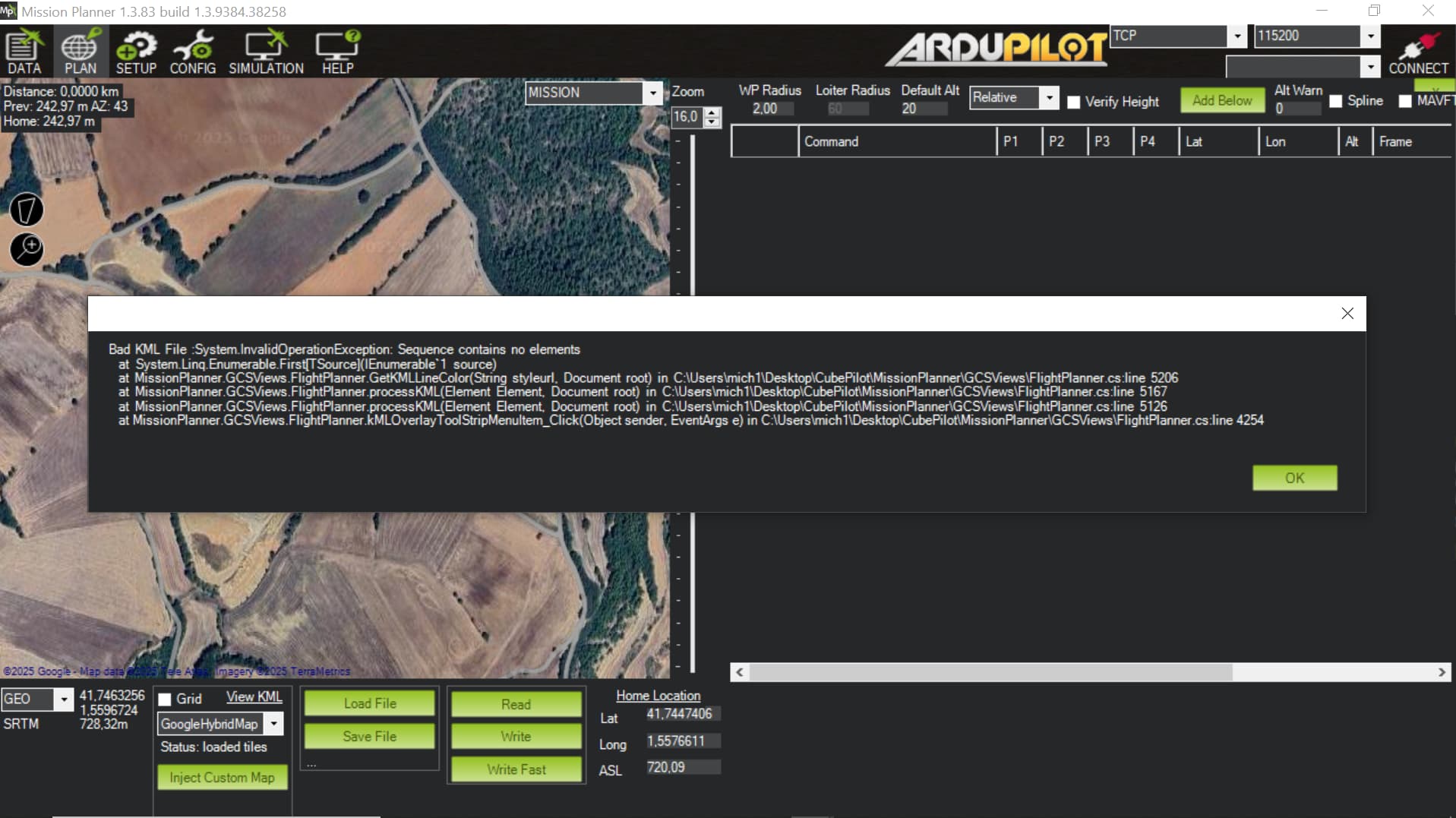The width and height of the screenshot is (1456, 818).
Task: Open the 115200 baud rate dropdown
Action: click(x=1370, y=36)
